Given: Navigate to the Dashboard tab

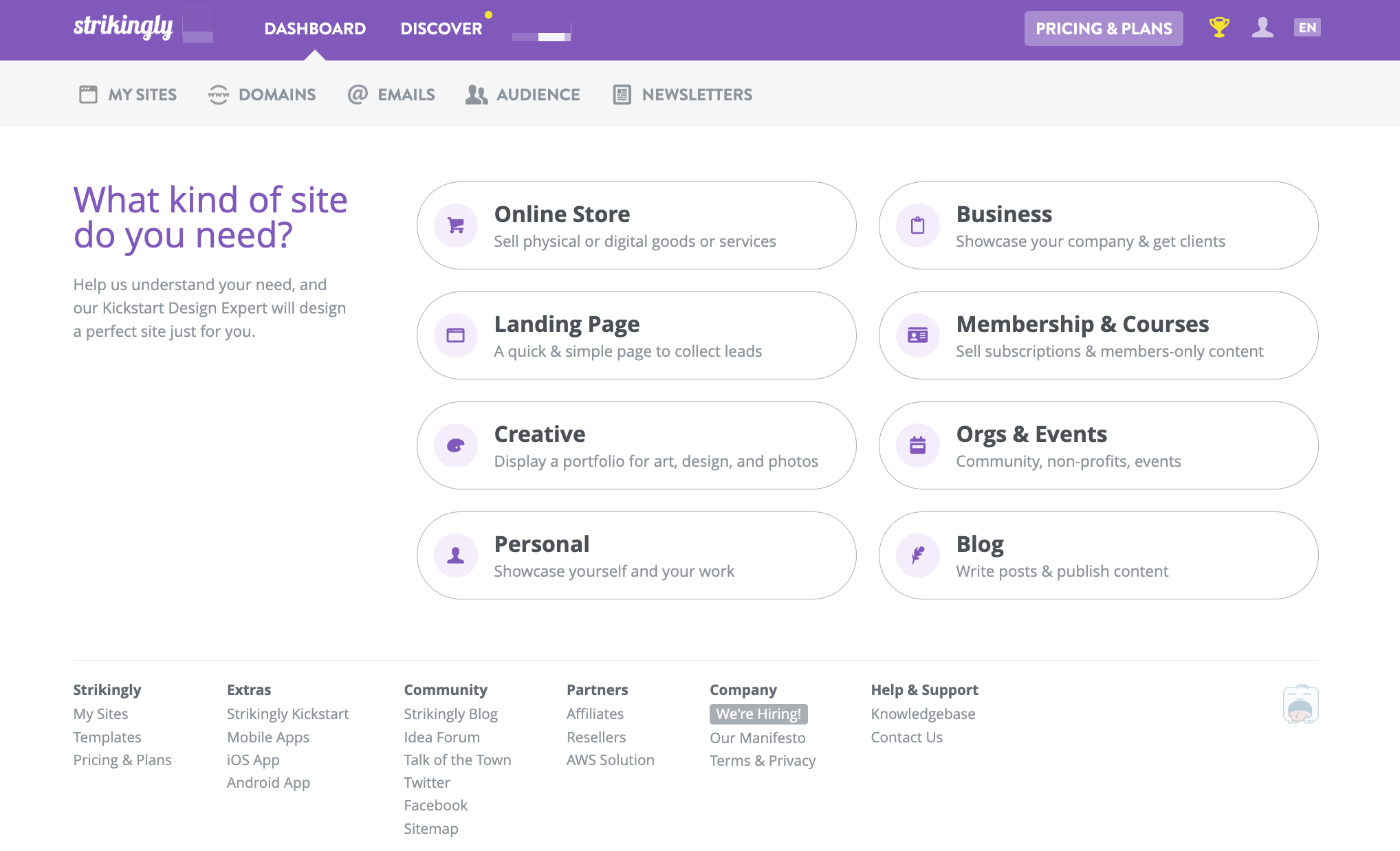Looking at the screenshot, I should [314, 28].
